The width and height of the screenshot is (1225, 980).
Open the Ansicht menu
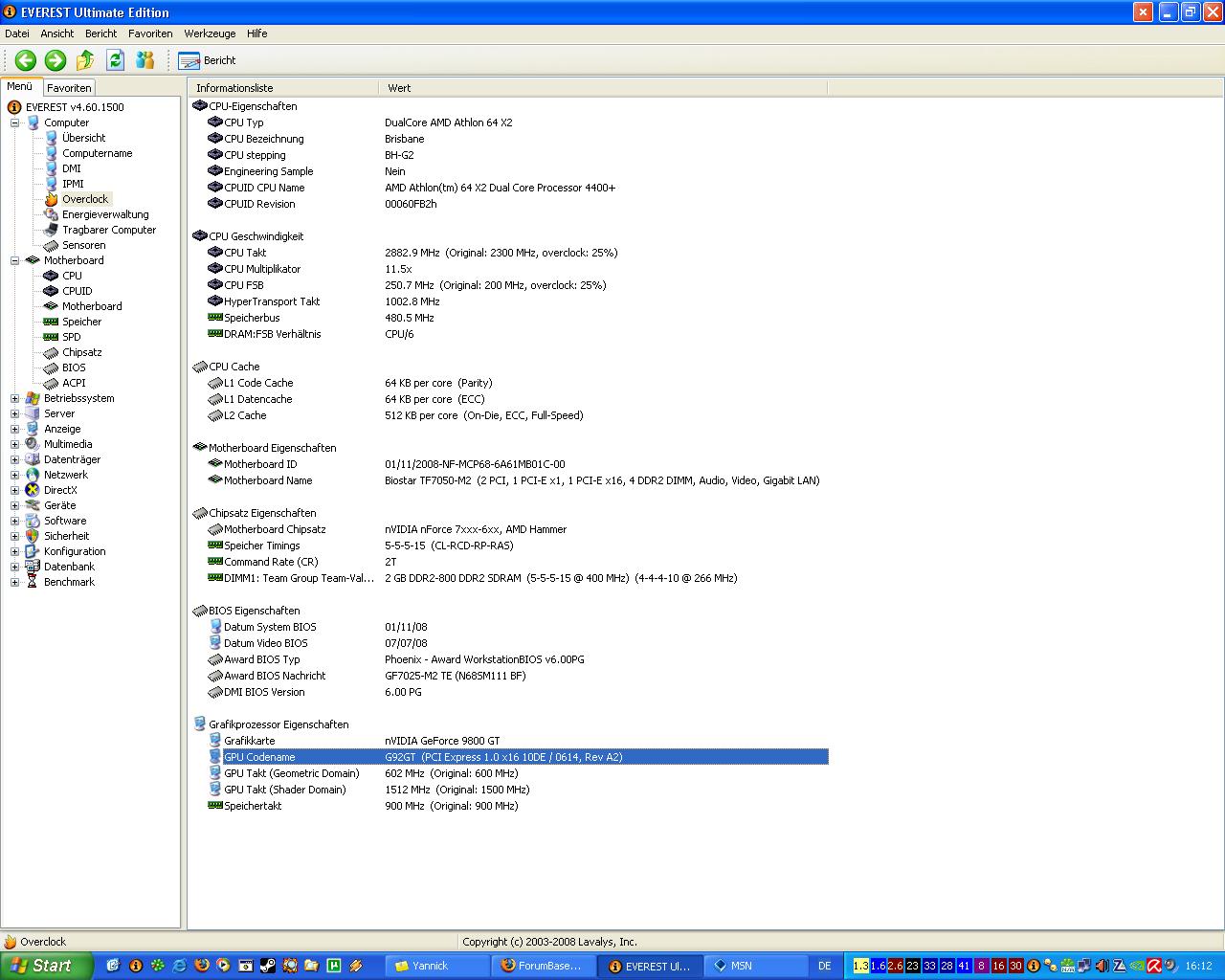click(57, 33)
